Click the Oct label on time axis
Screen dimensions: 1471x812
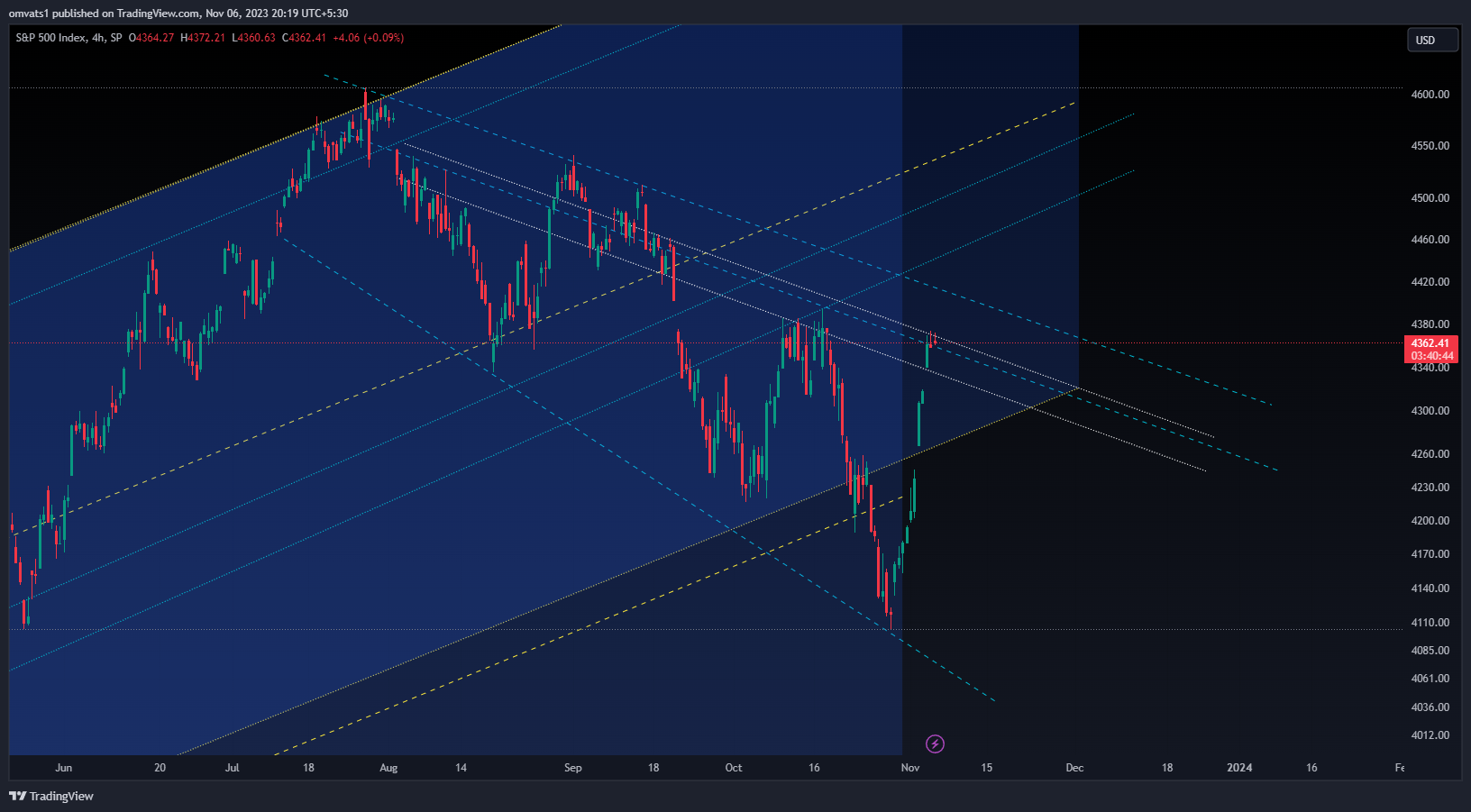(x=734, y=768)
